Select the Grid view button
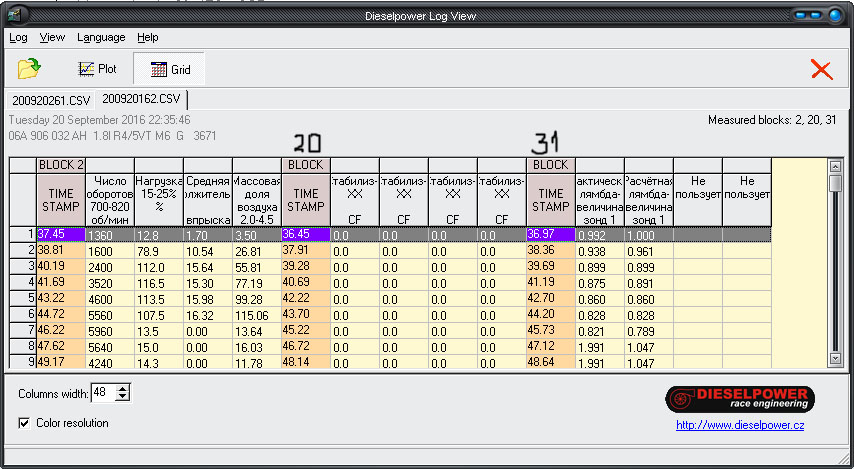The image size is (854, 469). (169, 69)
